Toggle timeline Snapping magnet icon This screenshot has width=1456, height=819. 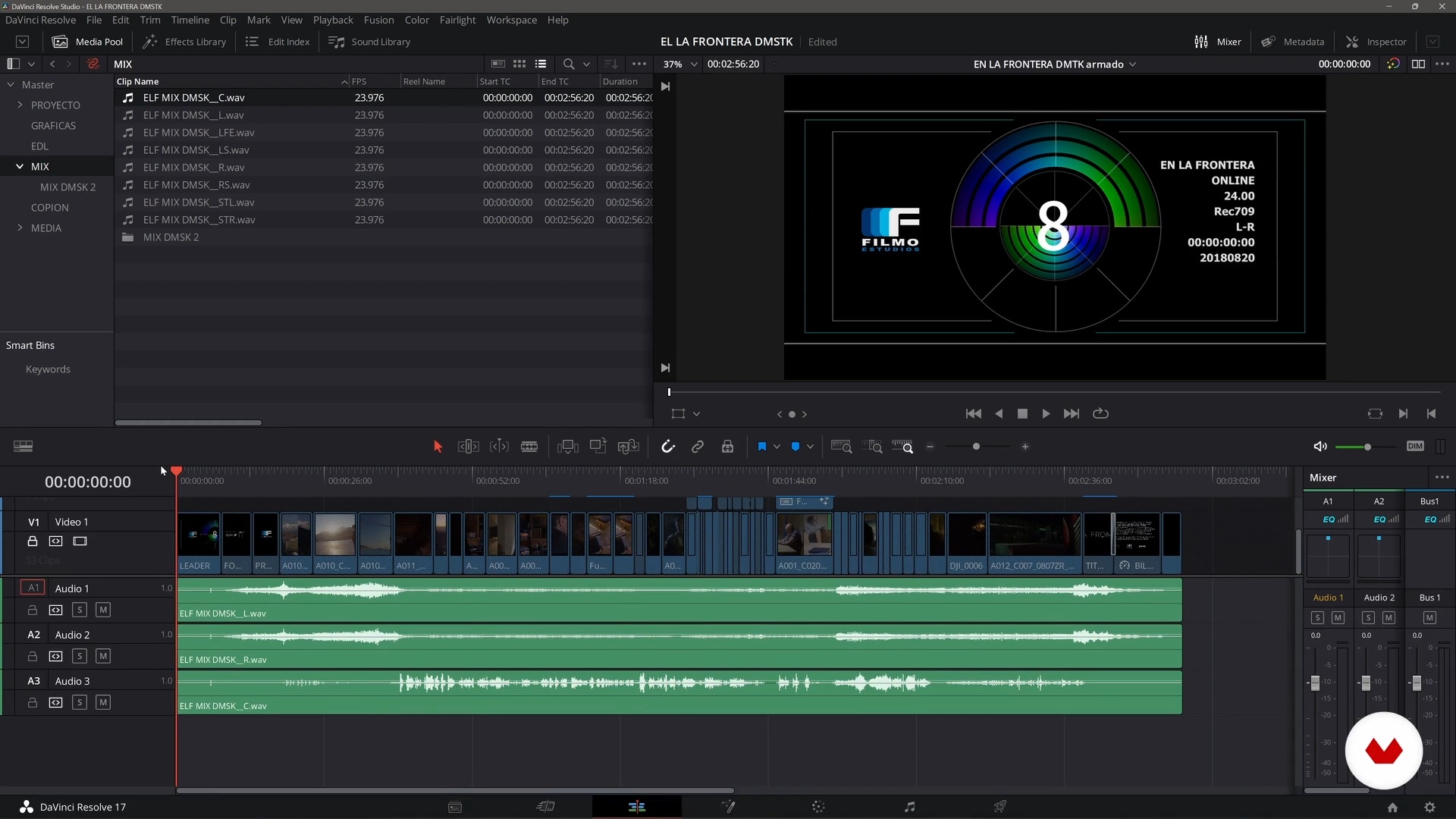click(668, 447)
